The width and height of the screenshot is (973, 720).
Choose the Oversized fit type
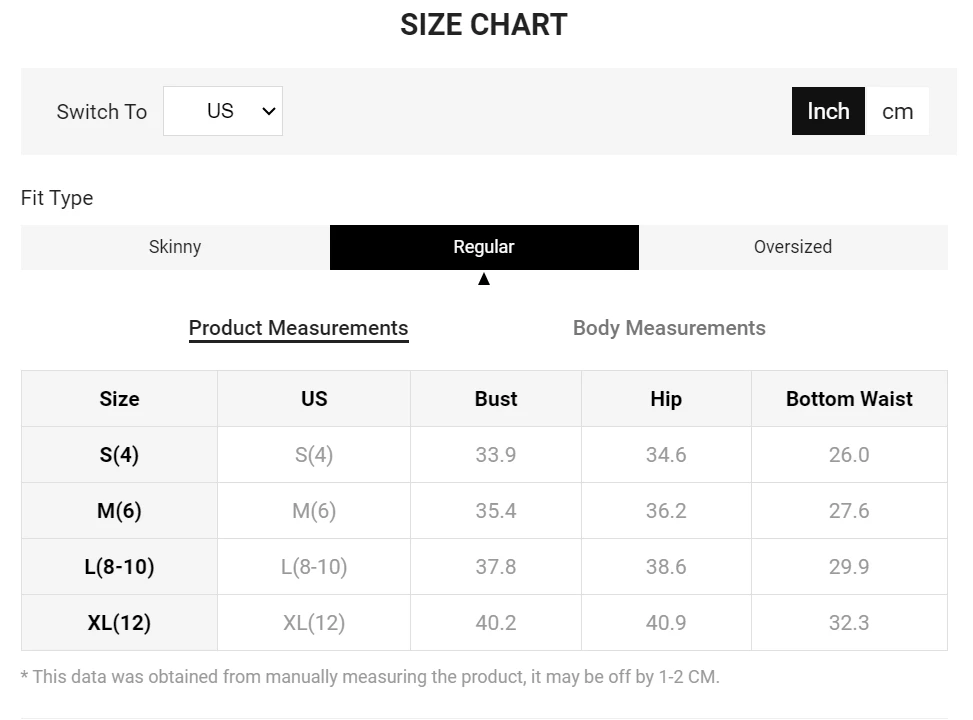coord(792,247)
